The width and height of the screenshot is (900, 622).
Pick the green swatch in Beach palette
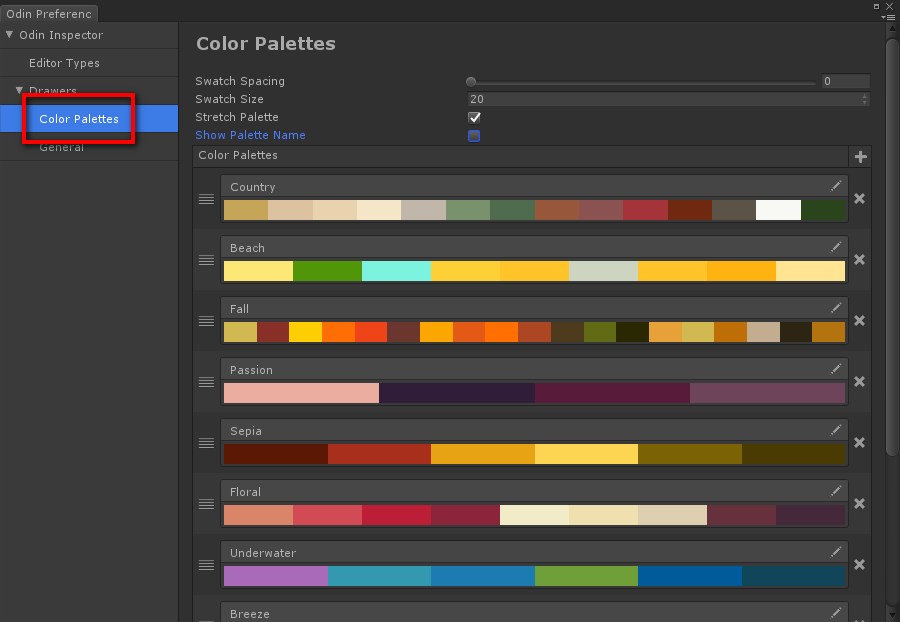(x=328, y=271)
